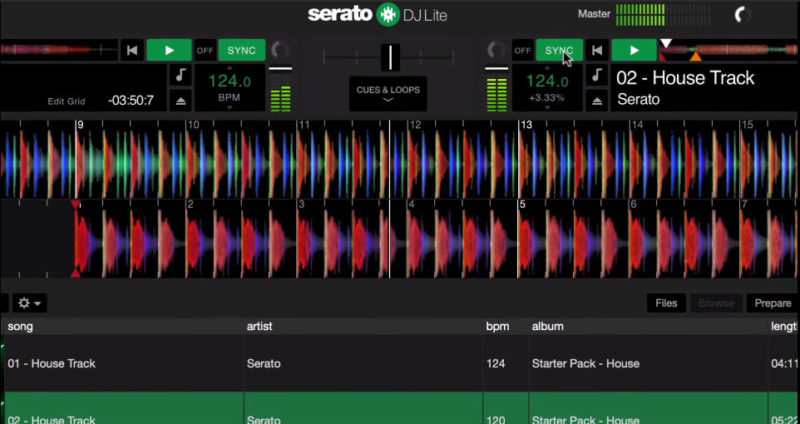
Task: Toggle key lock note icon, right deck
Action: click(597, 76)
